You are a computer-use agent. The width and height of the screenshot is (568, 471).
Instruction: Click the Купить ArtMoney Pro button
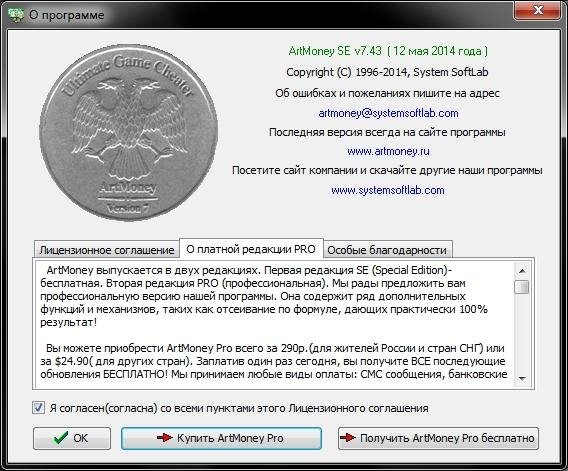(x=221, y=438)
